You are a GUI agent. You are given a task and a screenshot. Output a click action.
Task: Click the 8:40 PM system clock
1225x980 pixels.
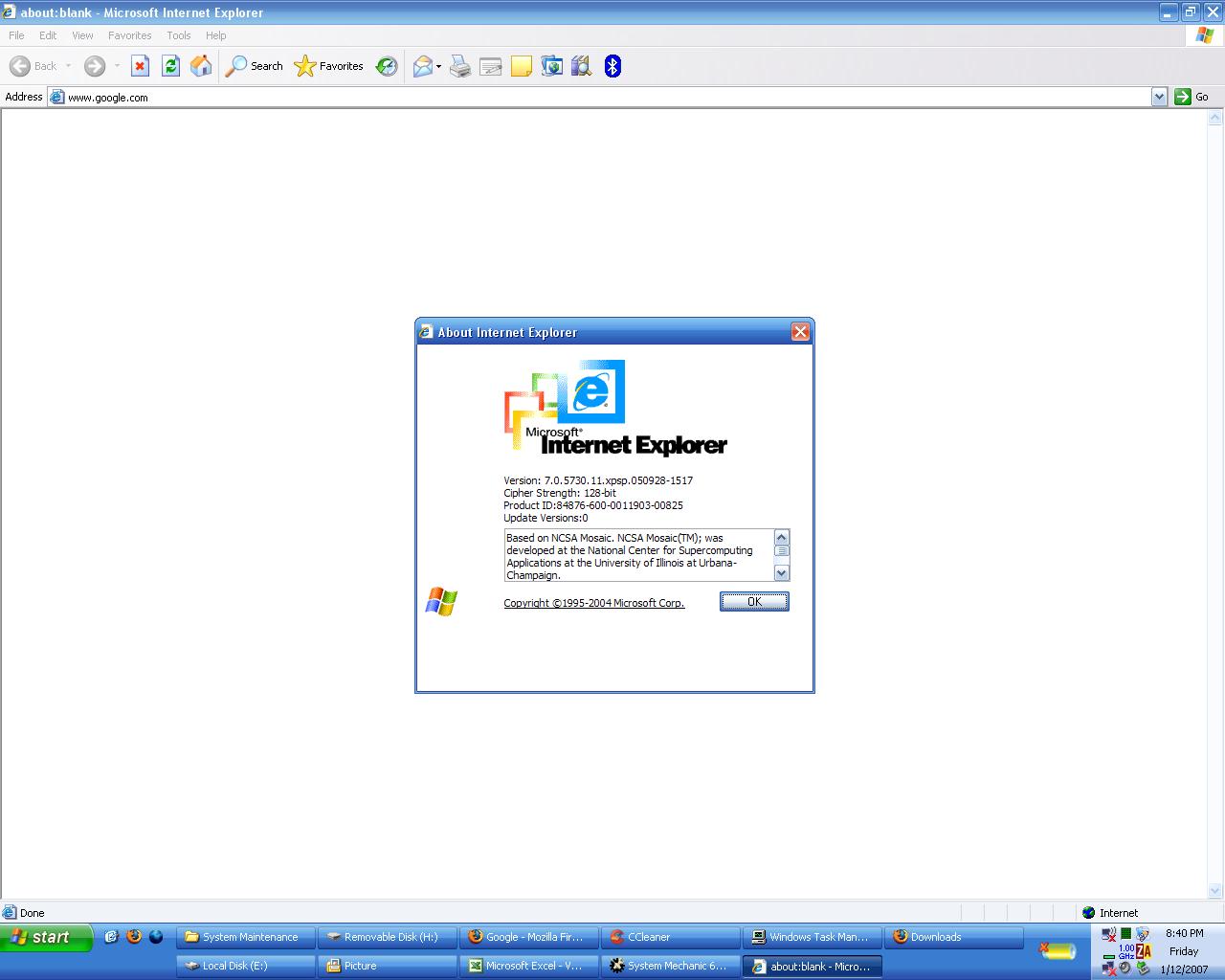click(x=1184, y=933)
